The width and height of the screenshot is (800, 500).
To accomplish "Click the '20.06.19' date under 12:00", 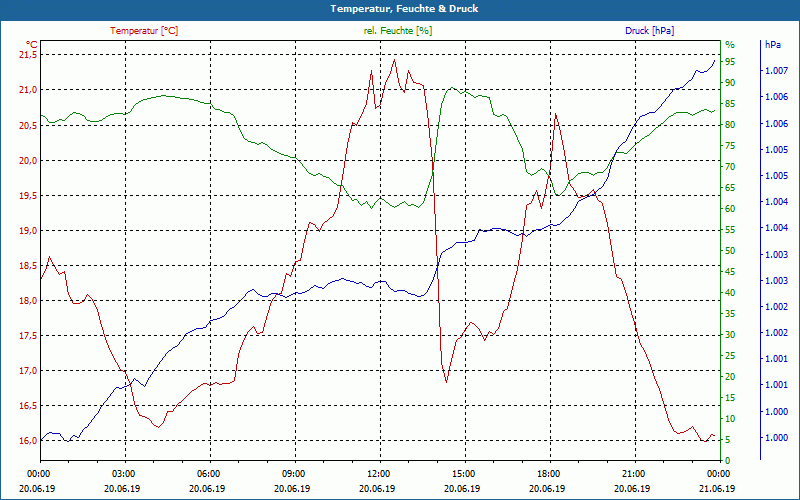I will [378, 488].
